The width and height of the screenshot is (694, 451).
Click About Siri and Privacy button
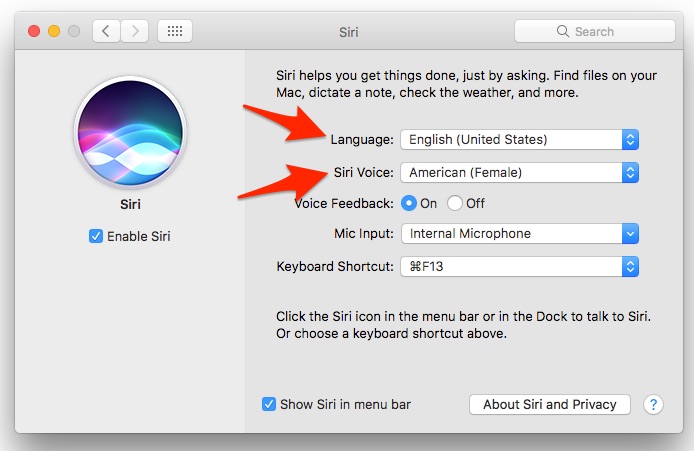[x=549, y=405]
